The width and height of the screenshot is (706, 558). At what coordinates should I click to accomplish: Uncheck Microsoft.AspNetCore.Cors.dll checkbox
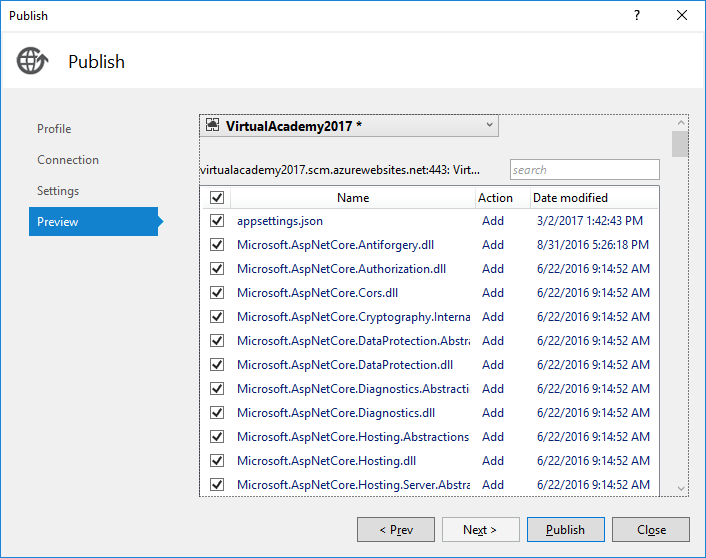pos(217,293)
